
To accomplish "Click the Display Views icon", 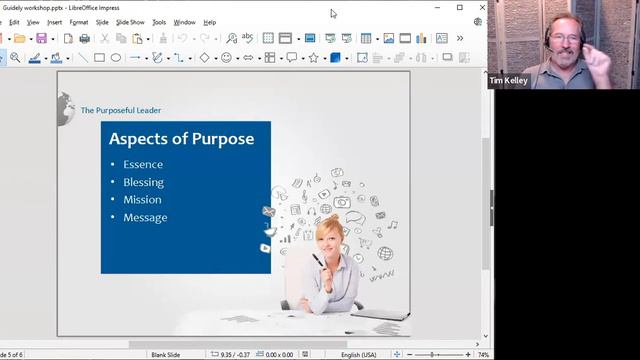I will tap(285, 38).
